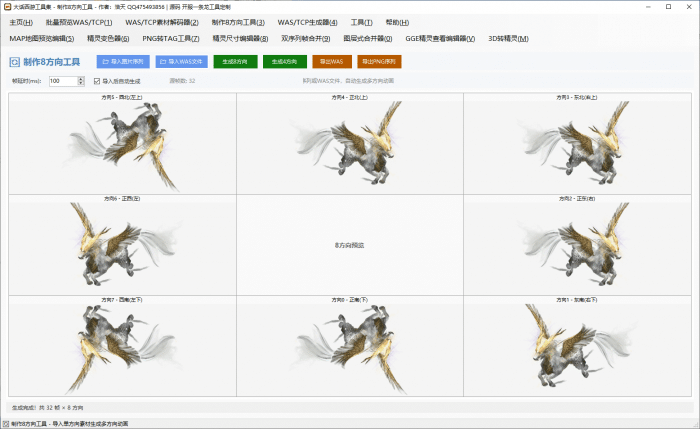Open WAS/TCP素材解码器(2) menu
The height and width of the screenshot is (429, 700).
(162, 22)
